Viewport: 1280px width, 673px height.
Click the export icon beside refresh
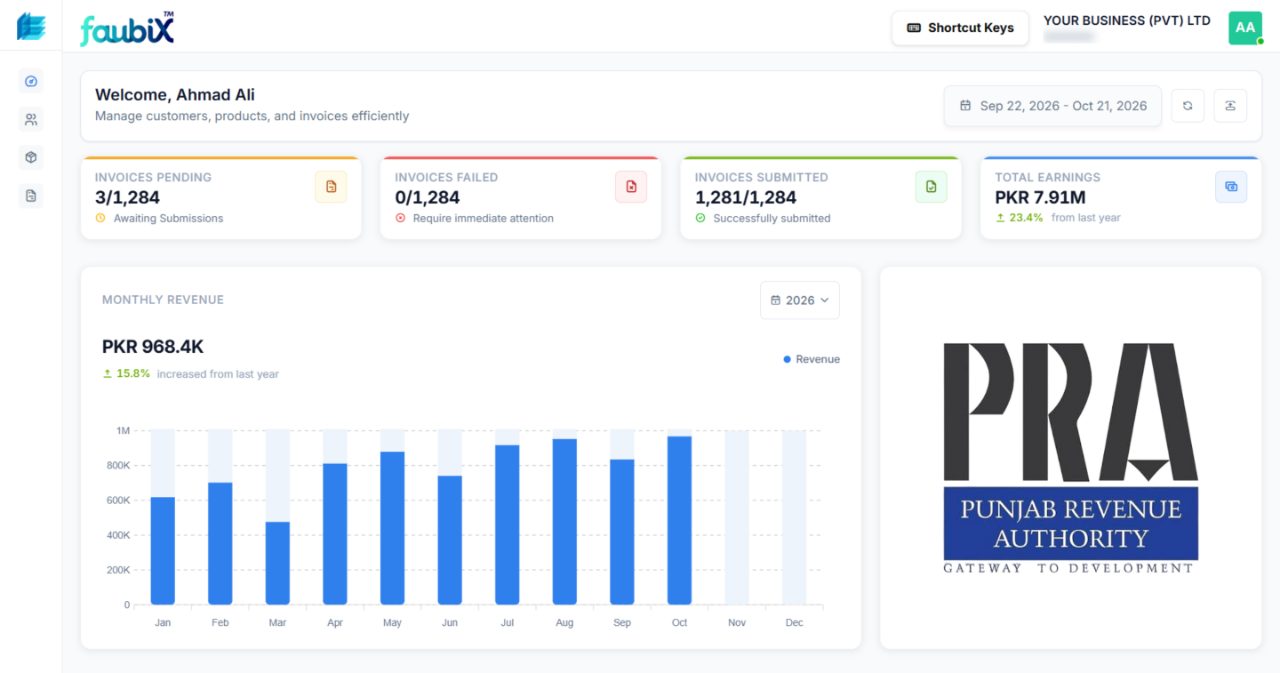pyautogui.click(x=1230, y=106)
